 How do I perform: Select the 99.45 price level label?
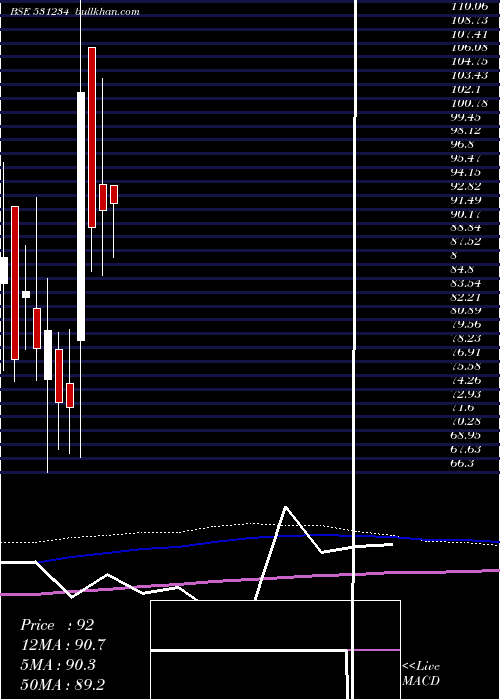tap(466, 117)
